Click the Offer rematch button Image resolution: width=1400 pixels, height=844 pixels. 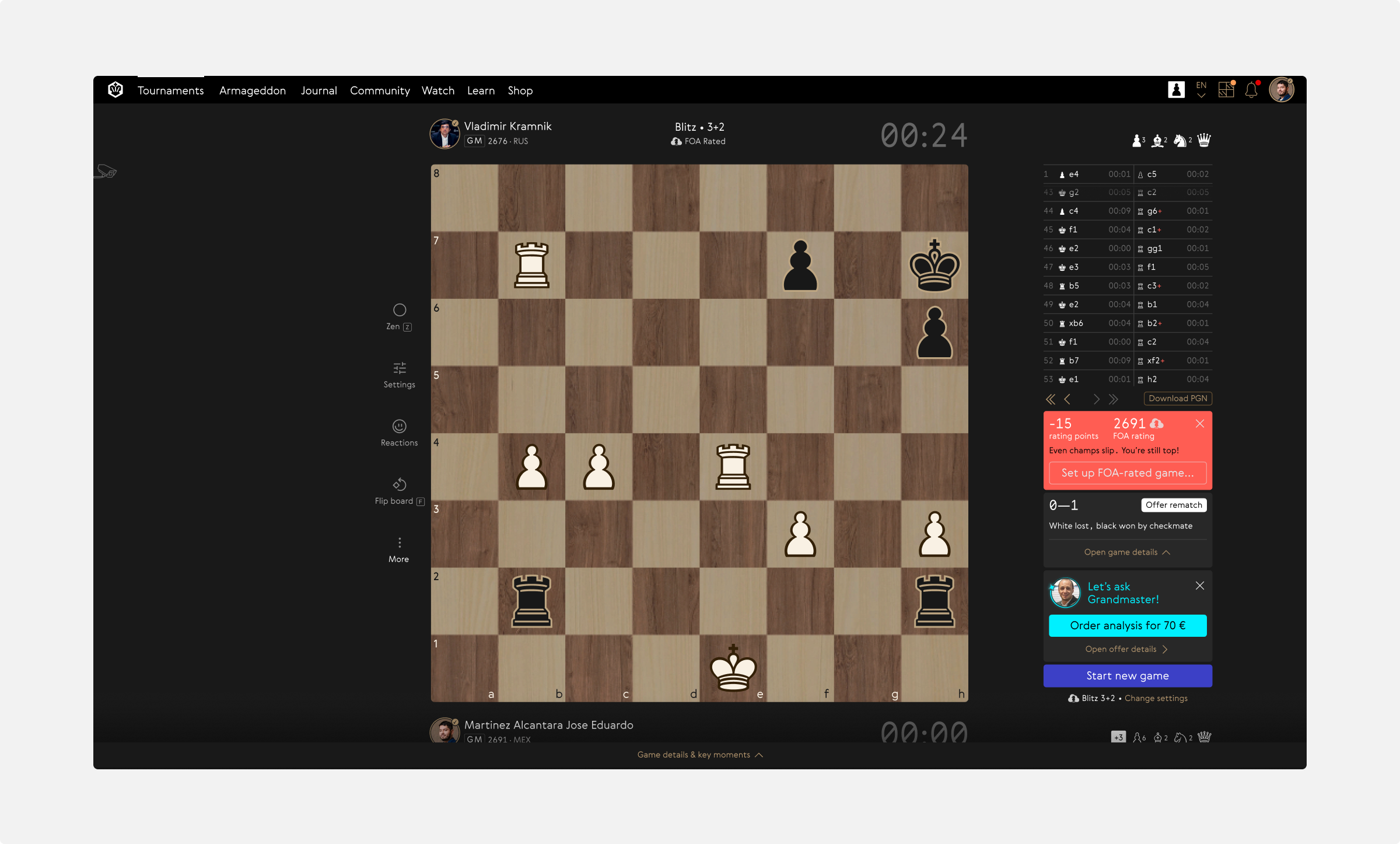click(x=1174, y=505)
